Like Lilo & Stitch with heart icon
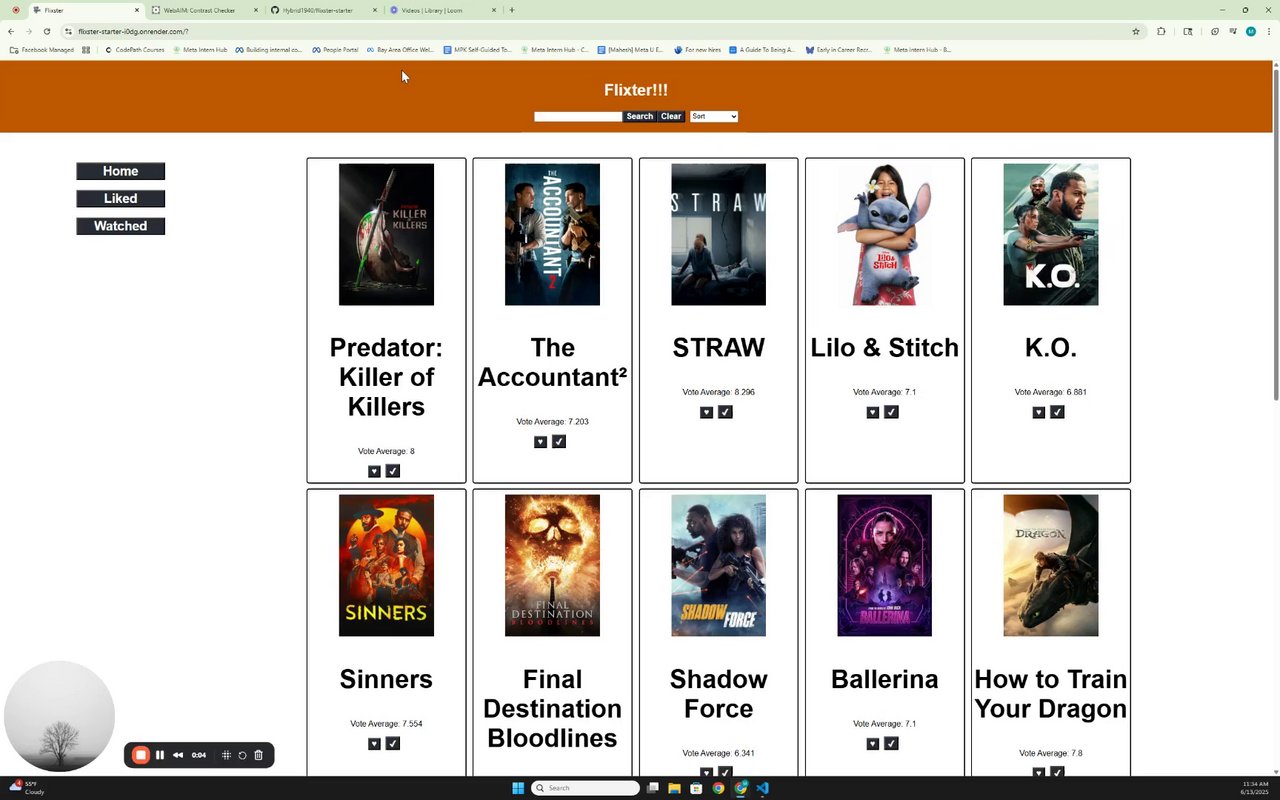This screenshot has height=800, width=1280. pyautogui.click(x=872, y=412)
